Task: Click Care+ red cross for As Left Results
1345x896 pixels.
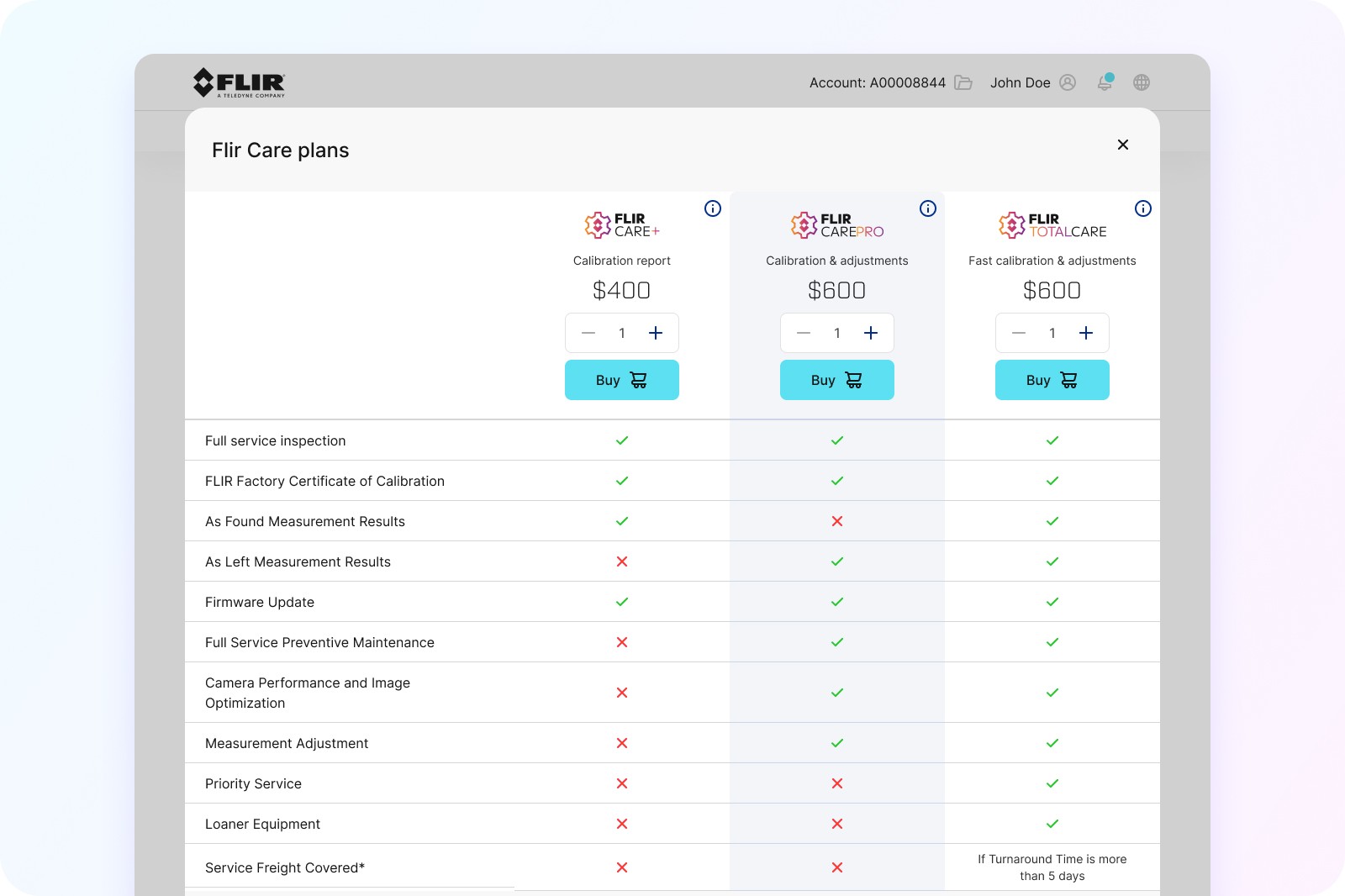Action: tap(622, 561)
